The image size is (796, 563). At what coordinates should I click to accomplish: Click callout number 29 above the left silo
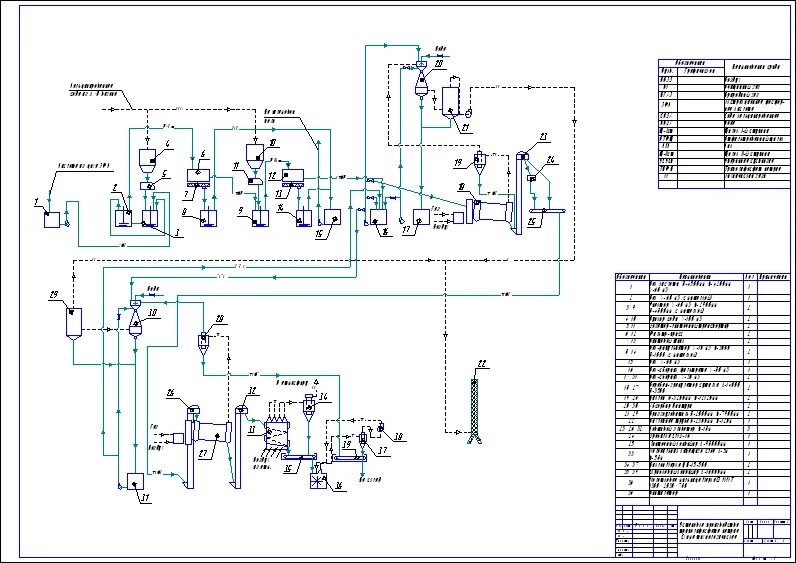54,295
